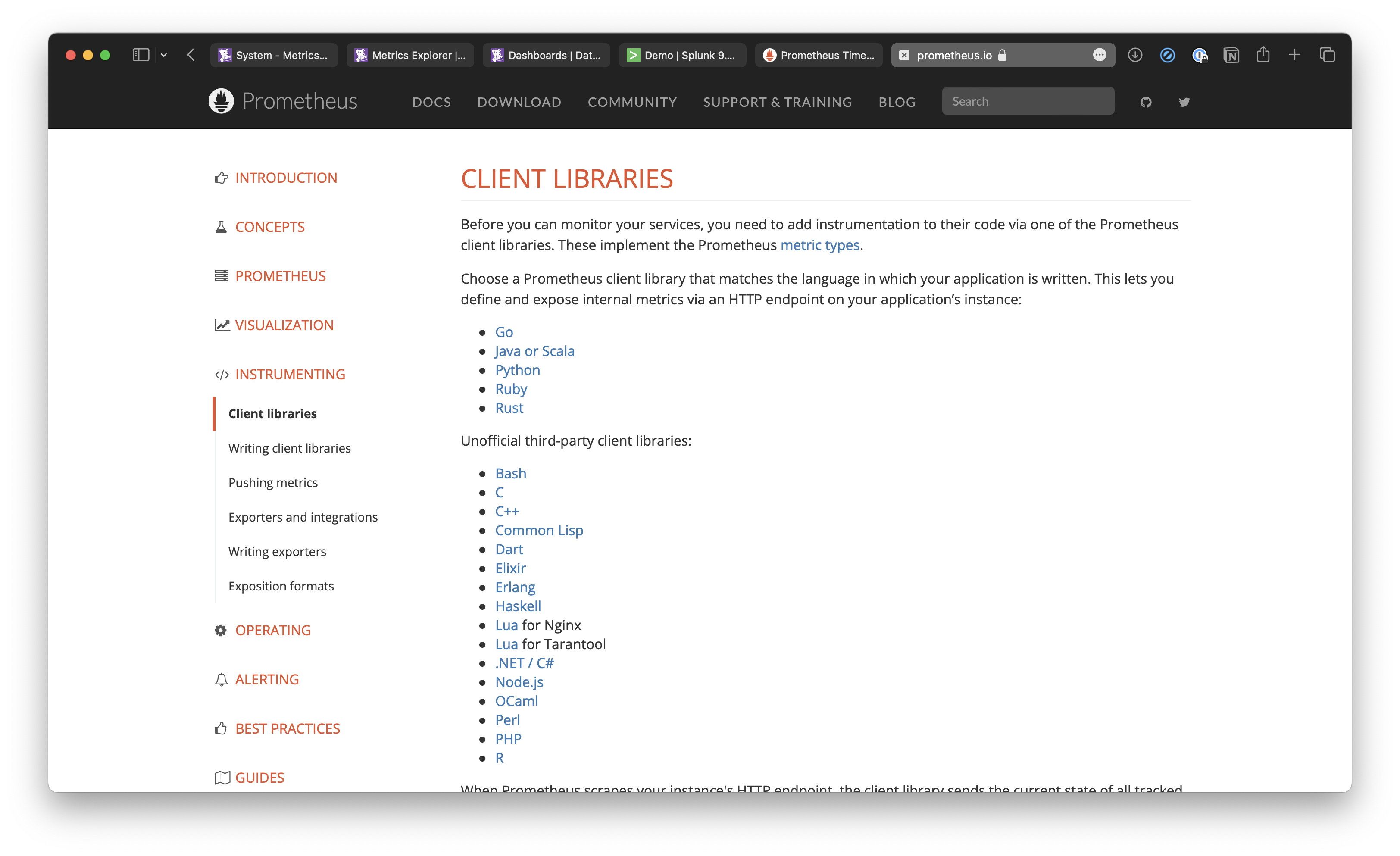Screen dimensions: 1400x856
Task: Switch to Dashboards | Dat... tab
Action: (x=547, y=55)
